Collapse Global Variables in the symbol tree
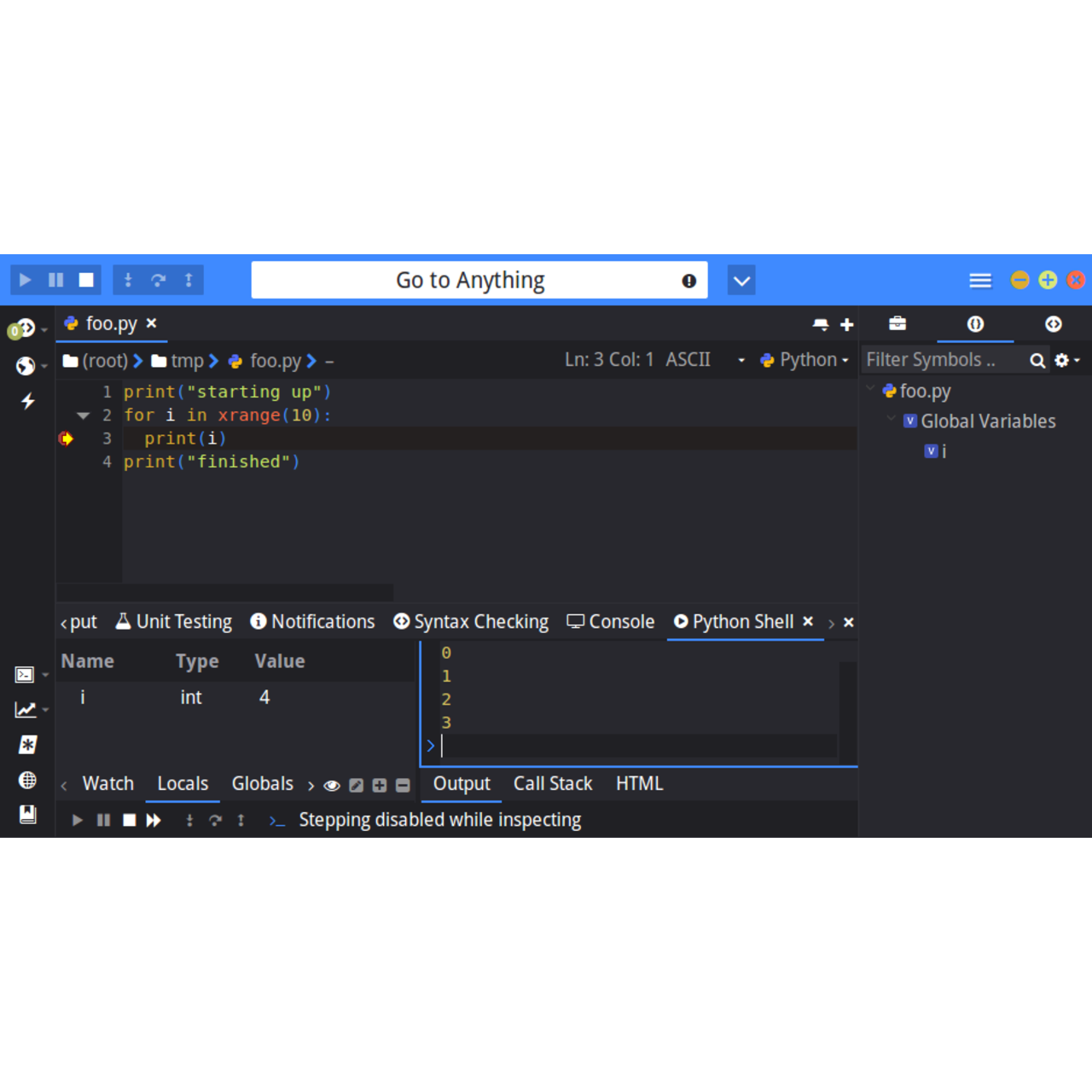This screenshot has width=1092, height=1092. pyautogui.click(x=892, y=420)
